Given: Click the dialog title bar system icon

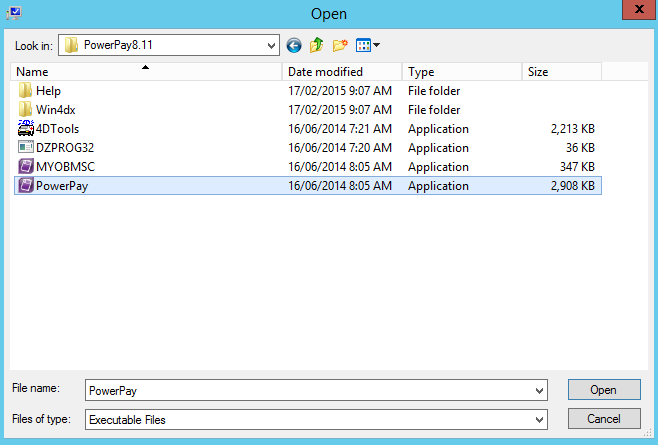Looking at the screenshot, I should (x=13, y=13).
